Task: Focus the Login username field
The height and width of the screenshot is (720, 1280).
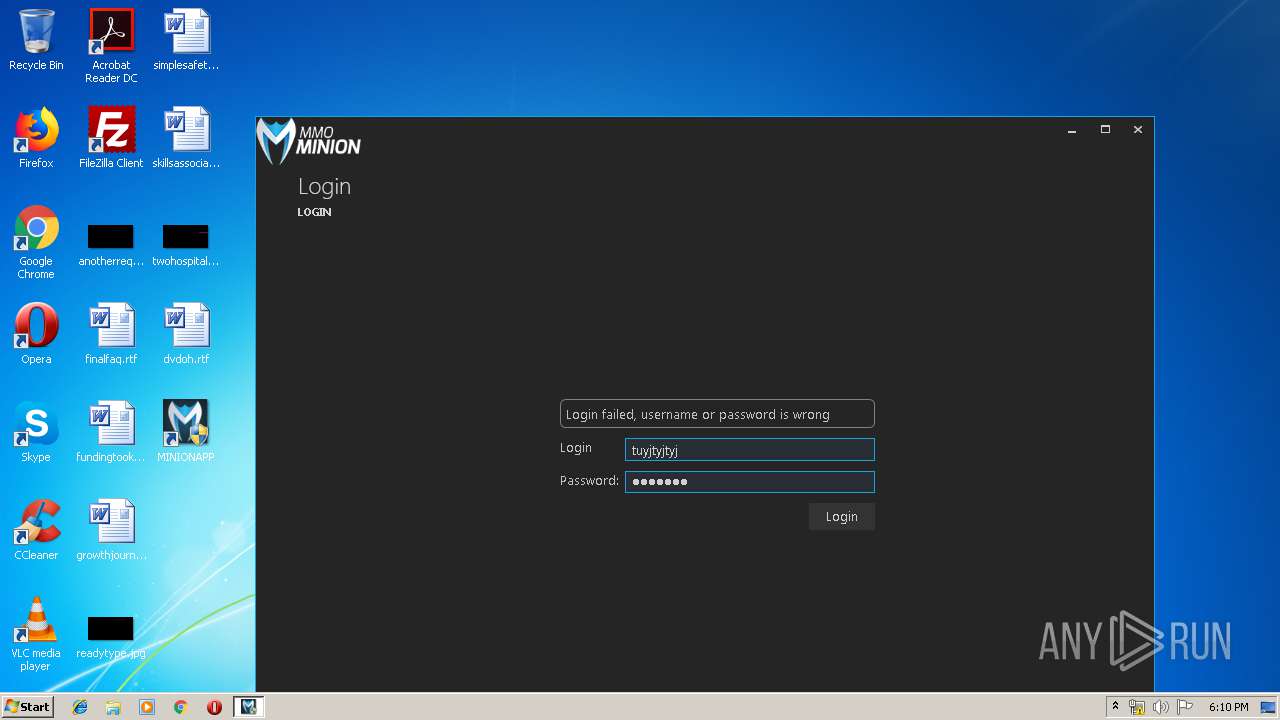Action: click(750, 450)
